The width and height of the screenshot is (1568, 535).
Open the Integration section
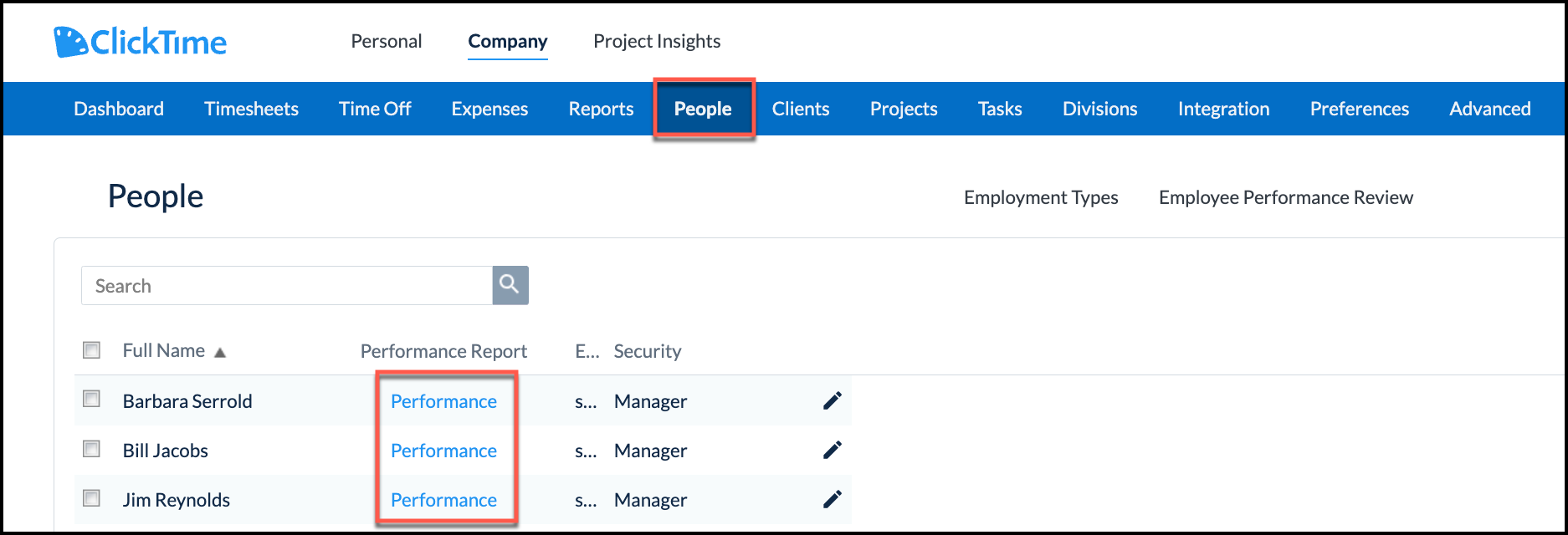click(x=1223, y=109)
